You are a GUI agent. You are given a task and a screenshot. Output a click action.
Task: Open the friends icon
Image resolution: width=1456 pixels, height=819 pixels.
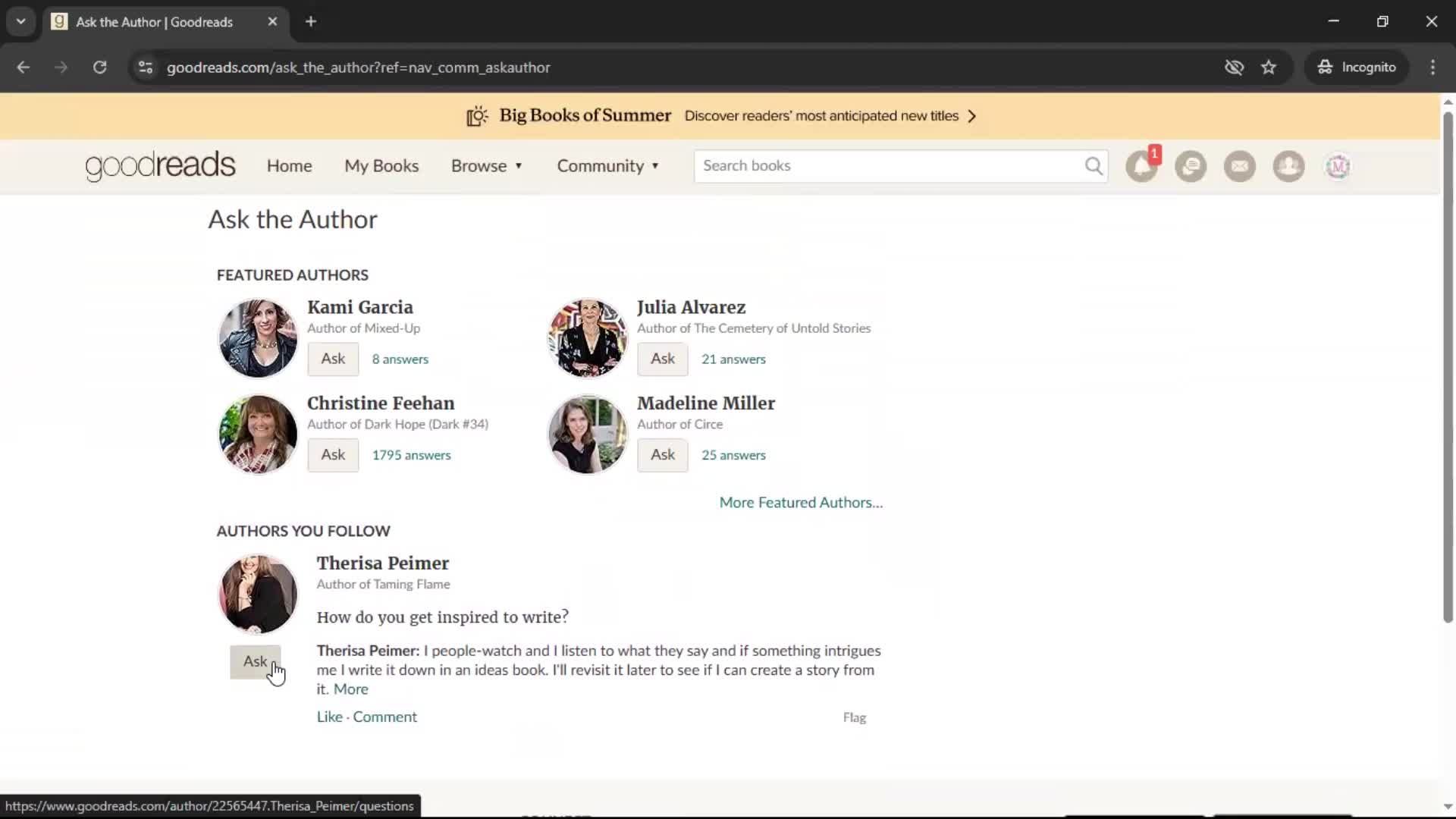click(x=1288, y=166)
